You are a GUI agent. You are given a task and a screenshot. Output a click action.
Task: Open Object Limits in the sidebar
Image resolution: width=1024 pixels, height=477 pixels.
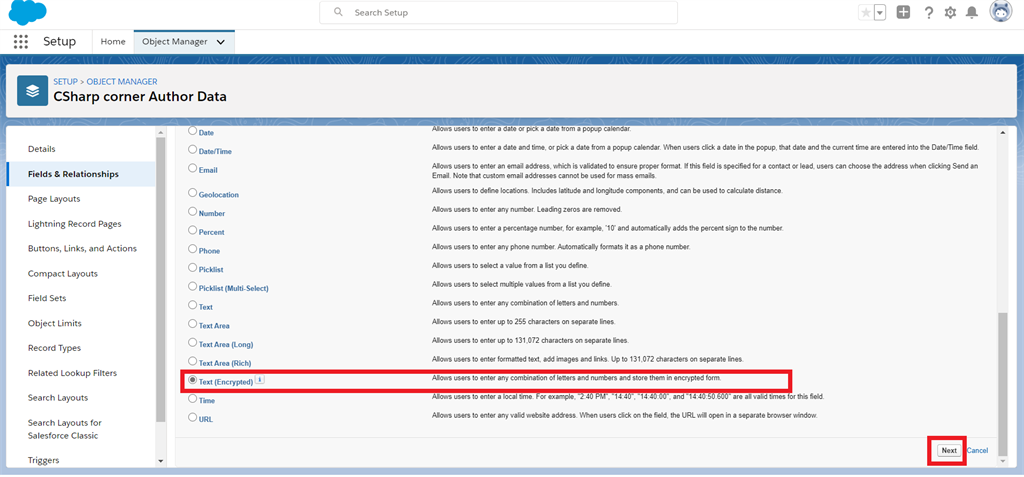pos(55,323)
